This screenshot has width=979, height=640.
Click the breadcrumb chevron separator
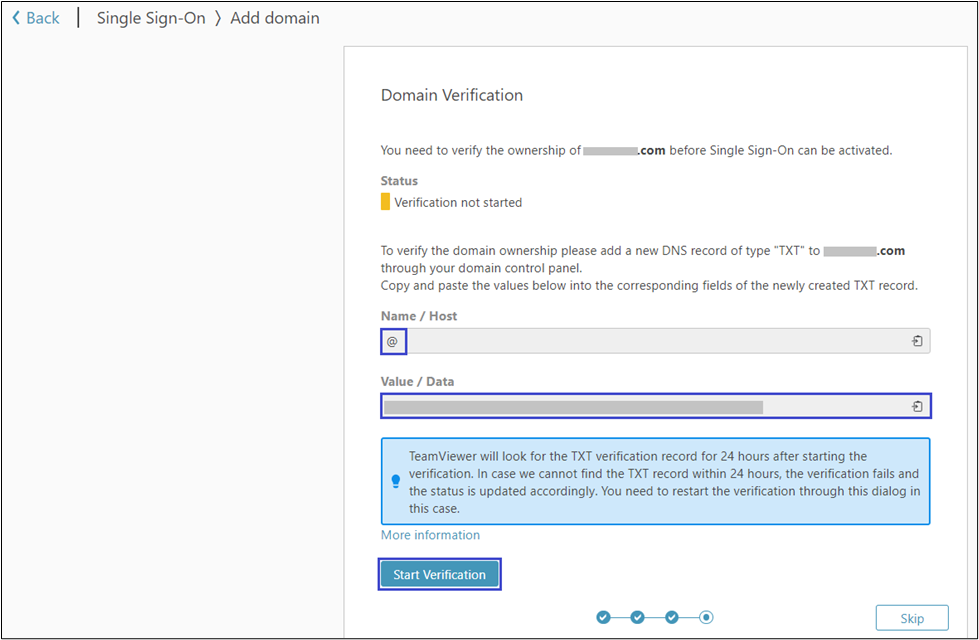click(218, 18)
